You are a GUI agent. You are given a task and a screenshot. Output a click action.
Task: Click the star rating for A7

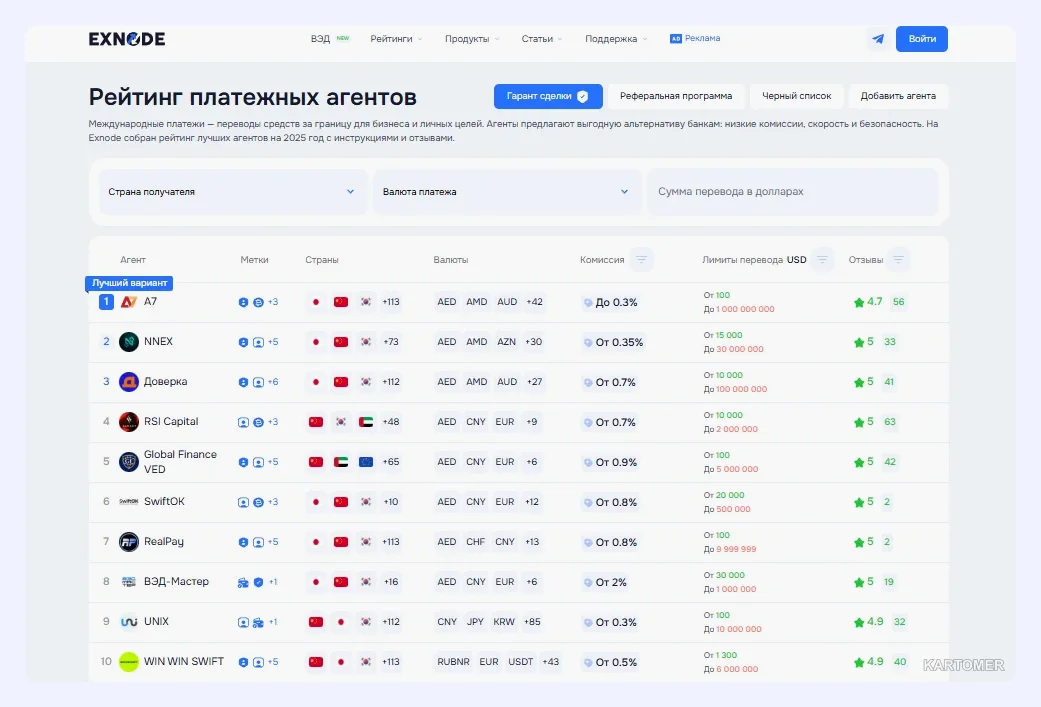(868, 302)
